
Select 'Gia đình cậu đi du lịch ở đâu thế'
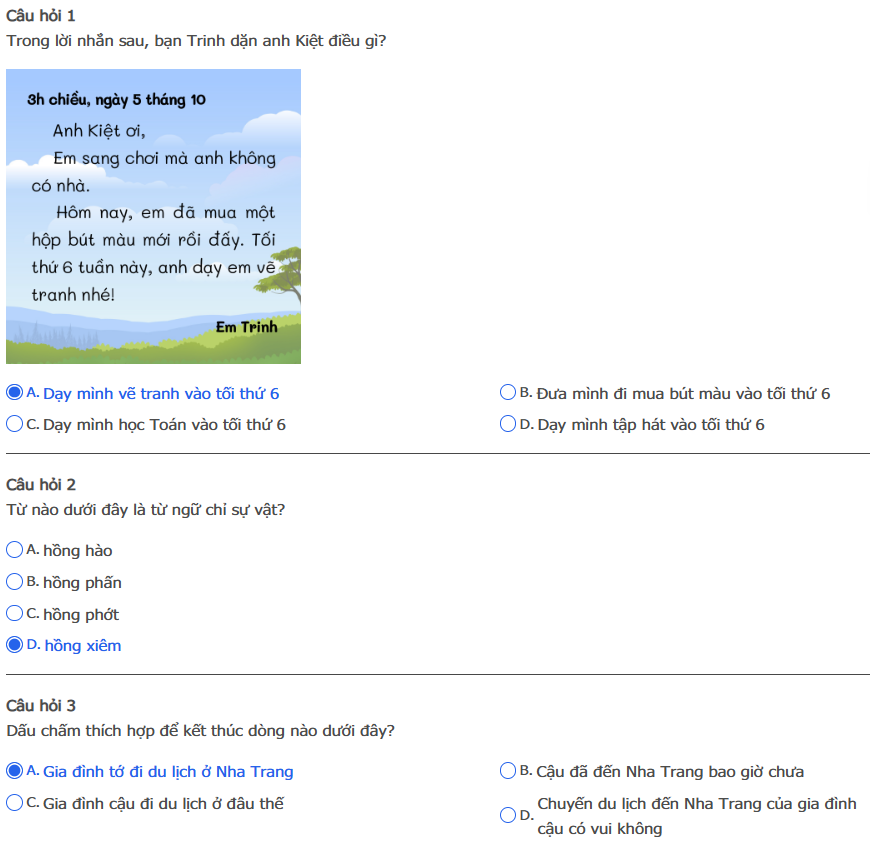tap(15, 803)
